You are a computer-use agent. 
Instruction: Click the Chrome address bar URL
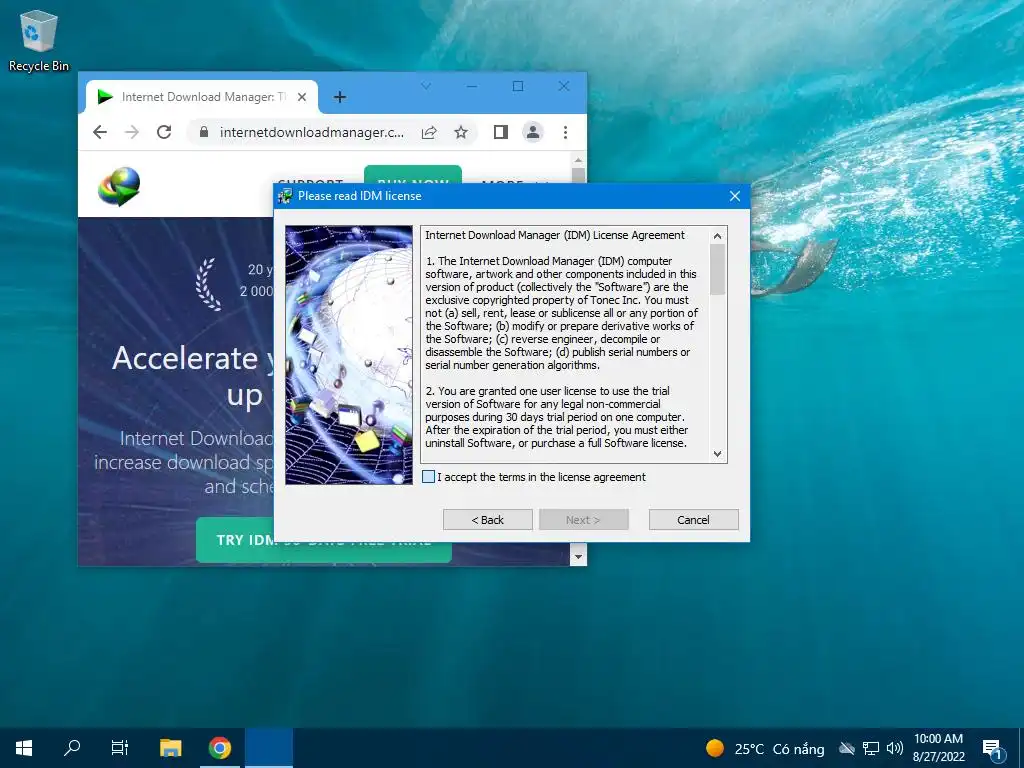[x=312, y=133]
